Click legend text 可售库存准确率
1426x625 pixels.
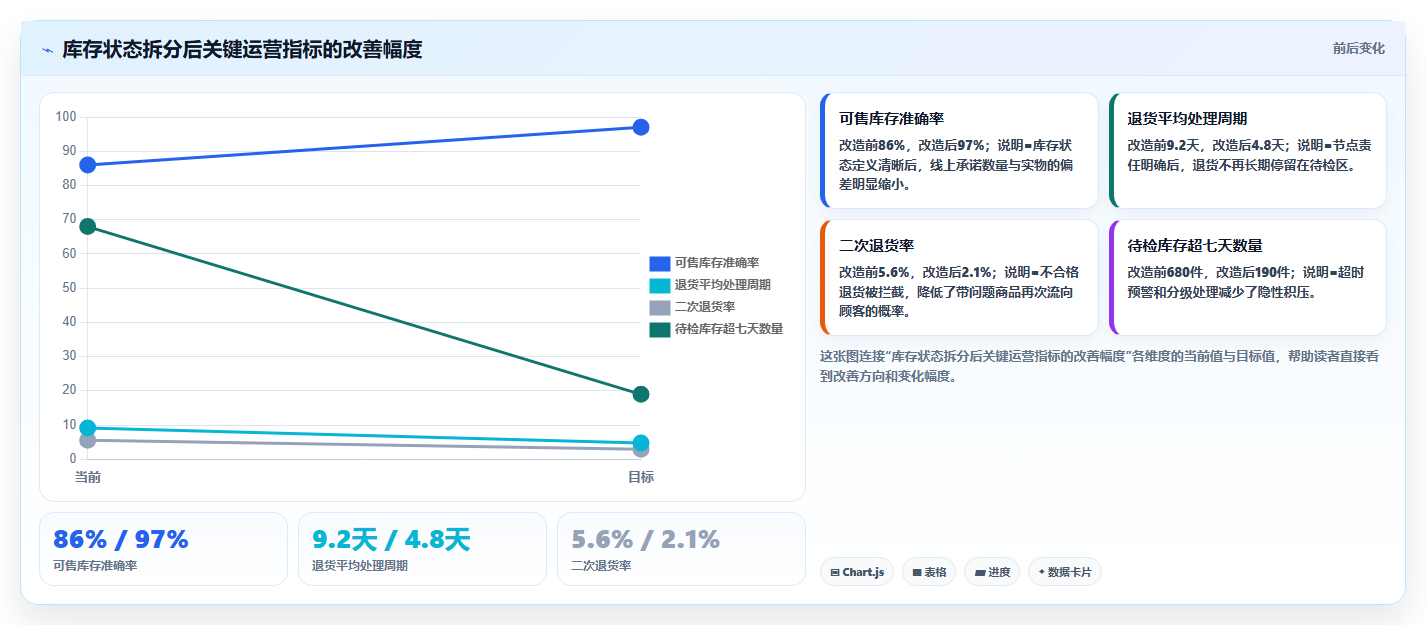pyautogui.click(x=717, y=263)
